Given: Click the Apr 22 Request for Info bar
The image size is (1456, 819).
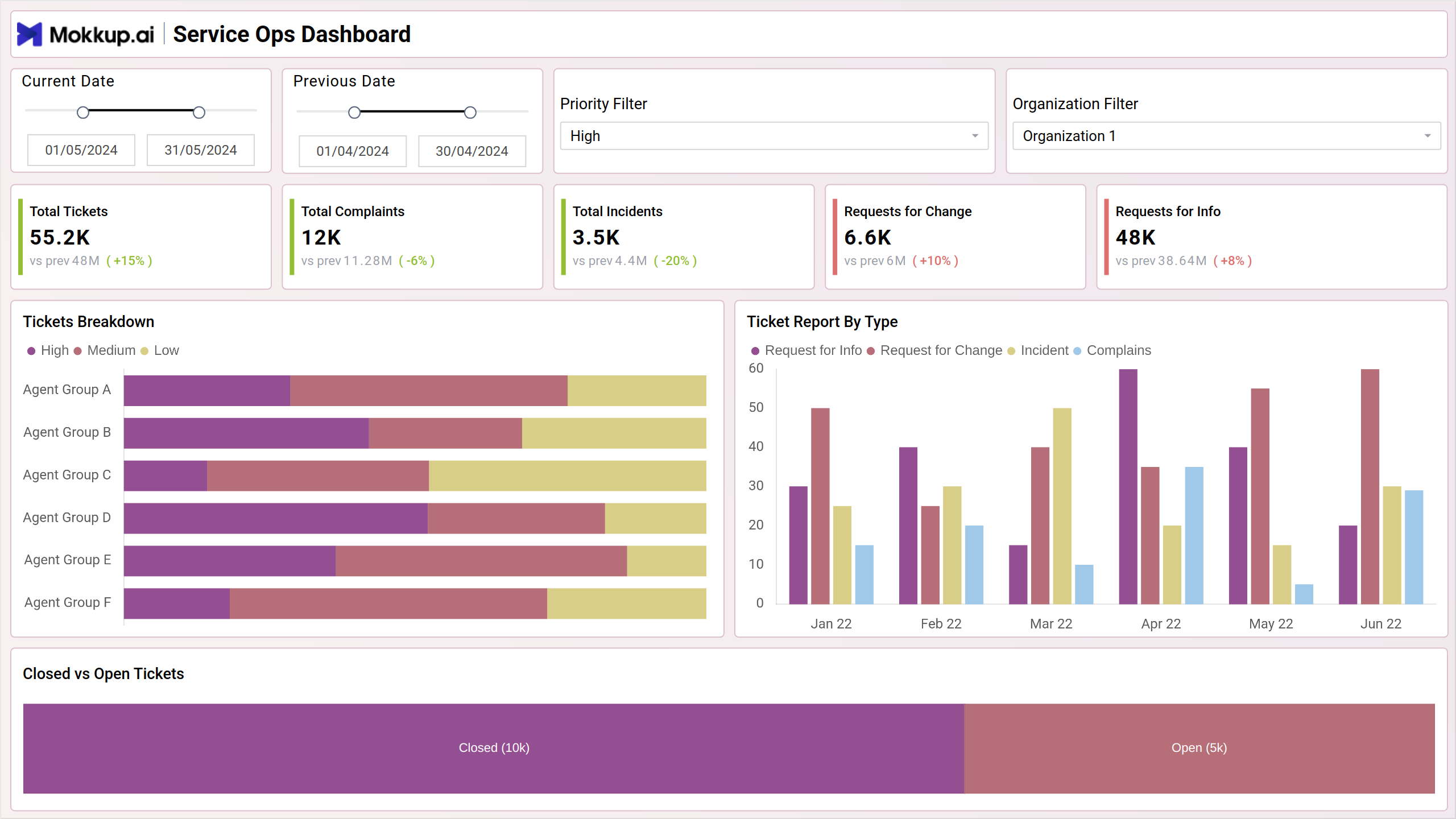Looking at the screenshot, I should (x=1128, y=487).
